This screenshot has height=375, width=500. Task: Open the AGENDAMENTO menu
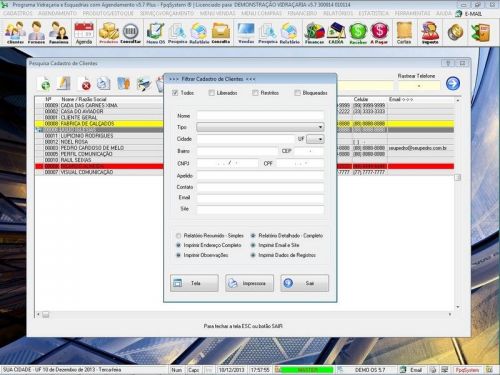click(57, 13)
